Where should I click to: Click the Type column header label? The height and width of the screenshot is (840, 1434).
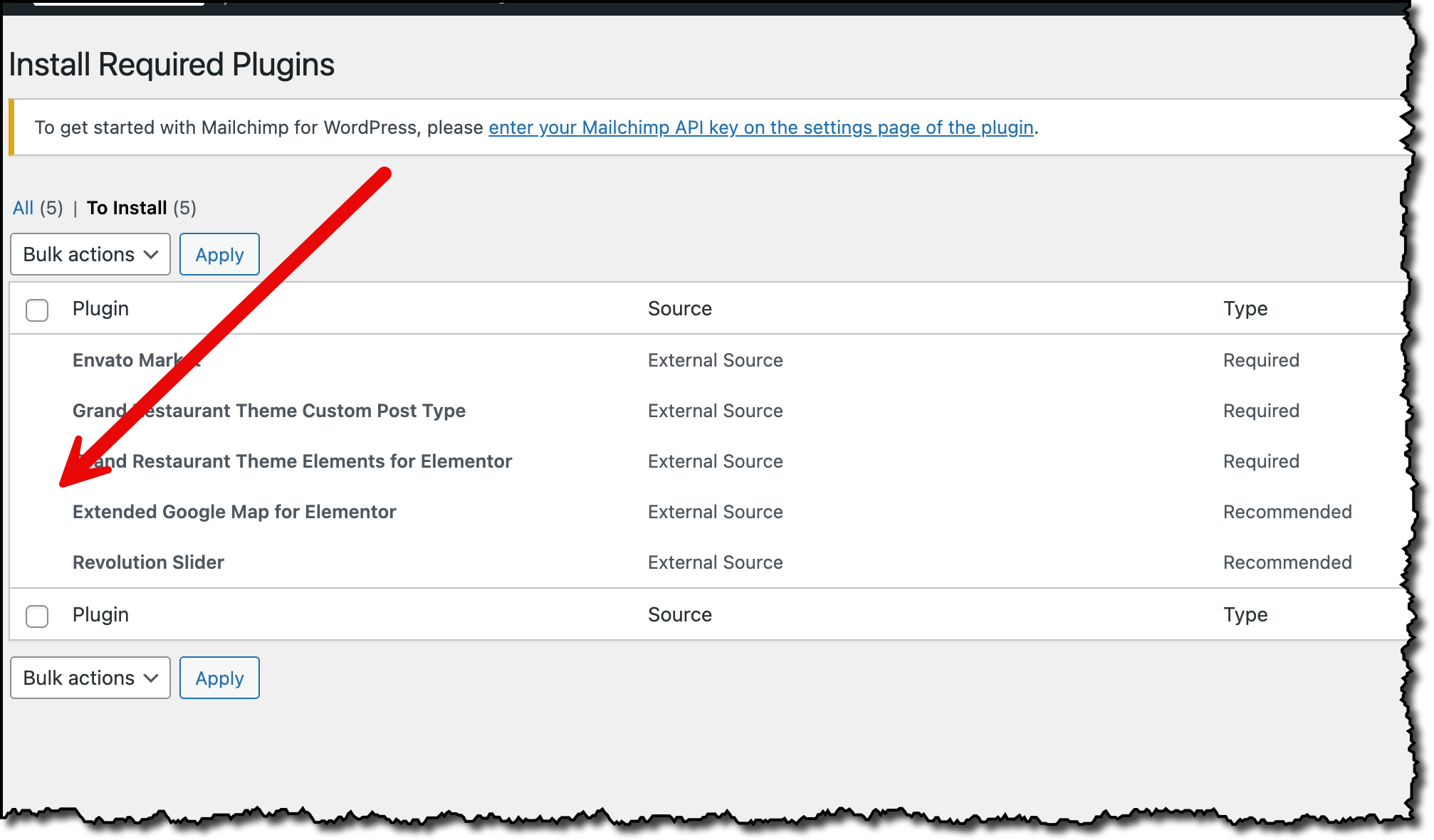point(1245,309)
